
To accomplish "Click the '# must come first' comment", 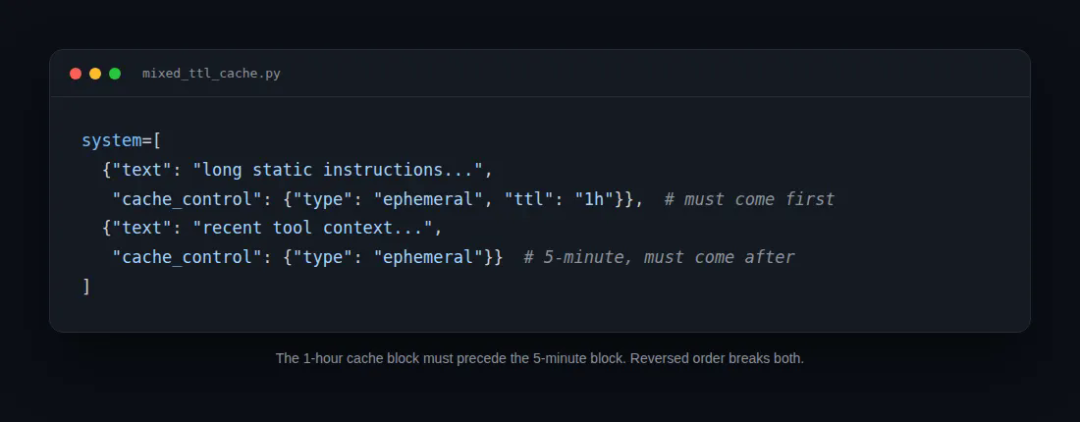I will tap(749, 200).
